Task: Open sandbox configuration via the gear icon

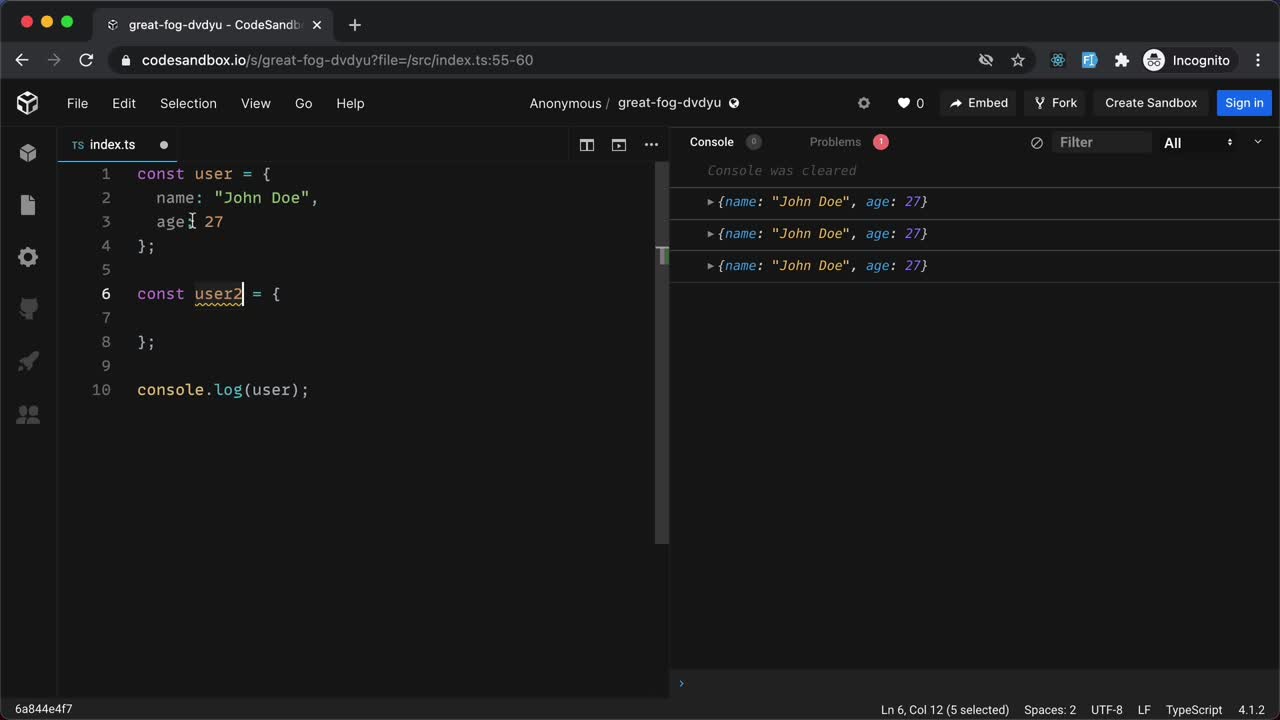Action: (28, 257)
